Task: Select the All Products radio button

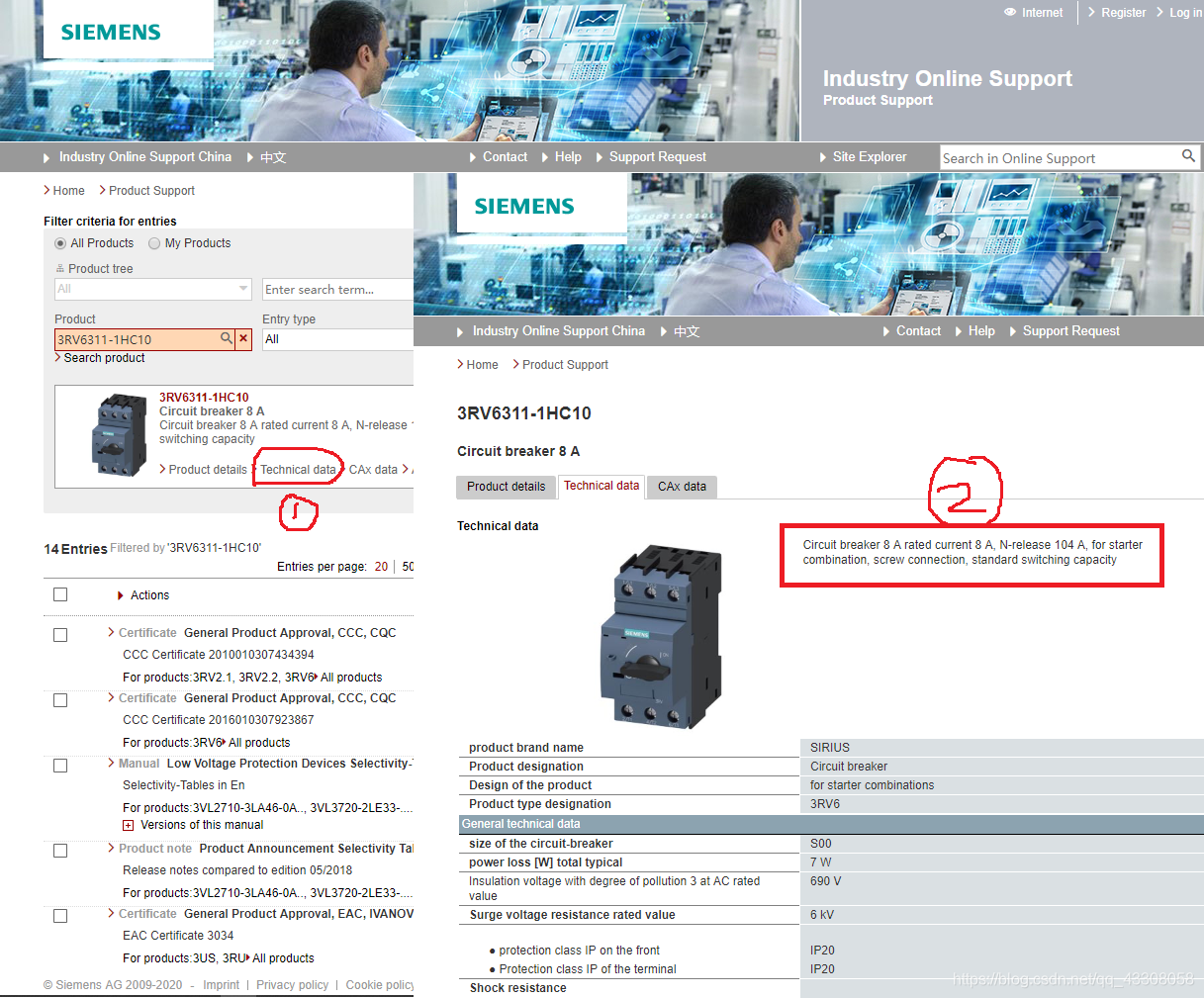Action: click(60, 243)
